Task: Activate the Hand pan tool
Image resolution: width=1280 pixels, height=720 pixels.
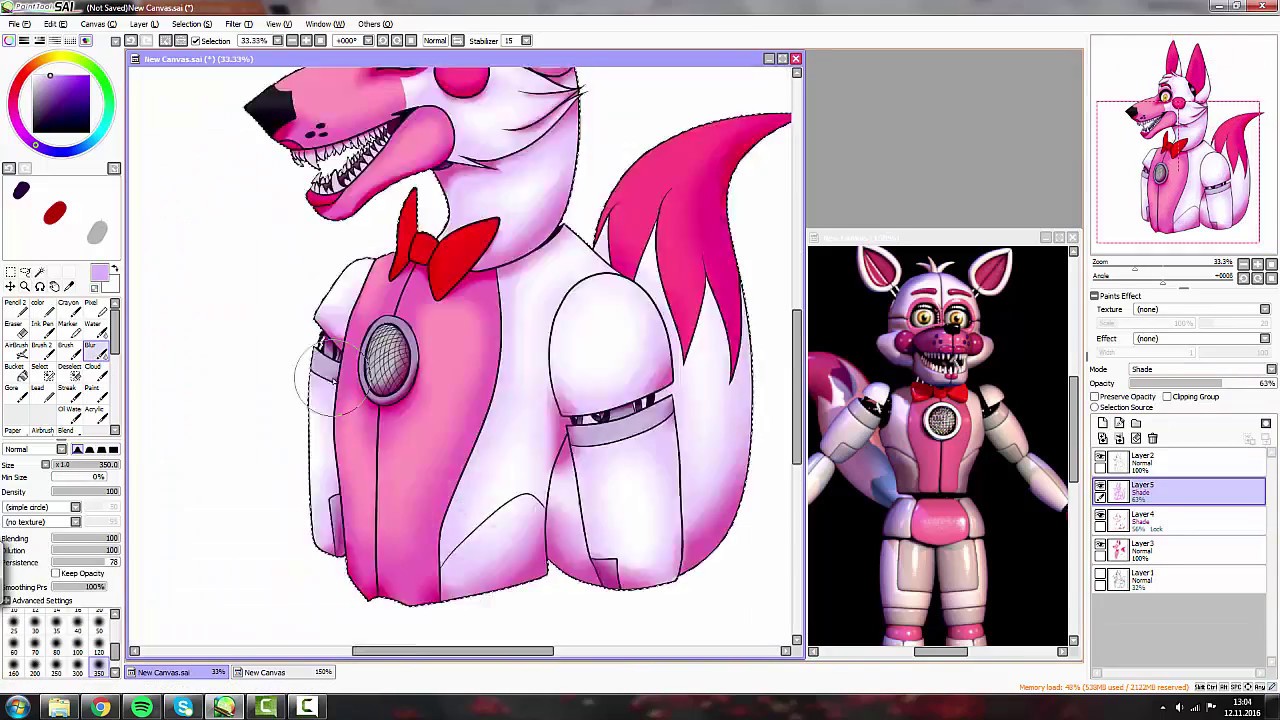Action: pyautogui.click(x=54, y=287)
